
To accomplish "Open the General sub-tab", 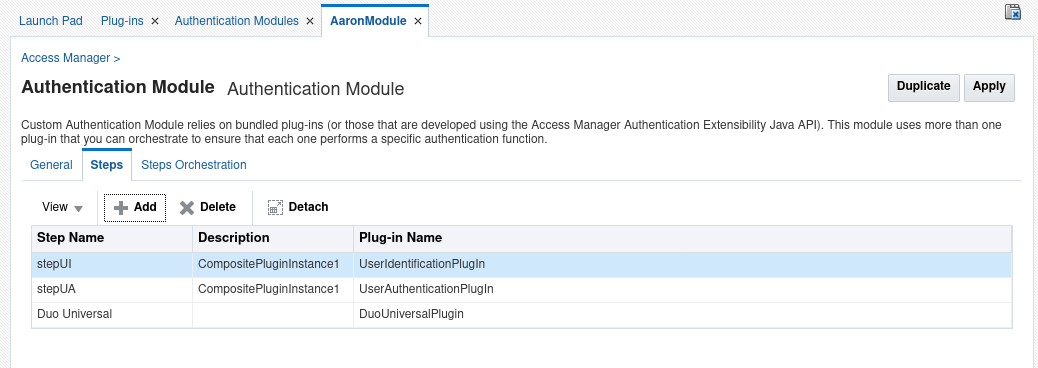I will point(51,165).
